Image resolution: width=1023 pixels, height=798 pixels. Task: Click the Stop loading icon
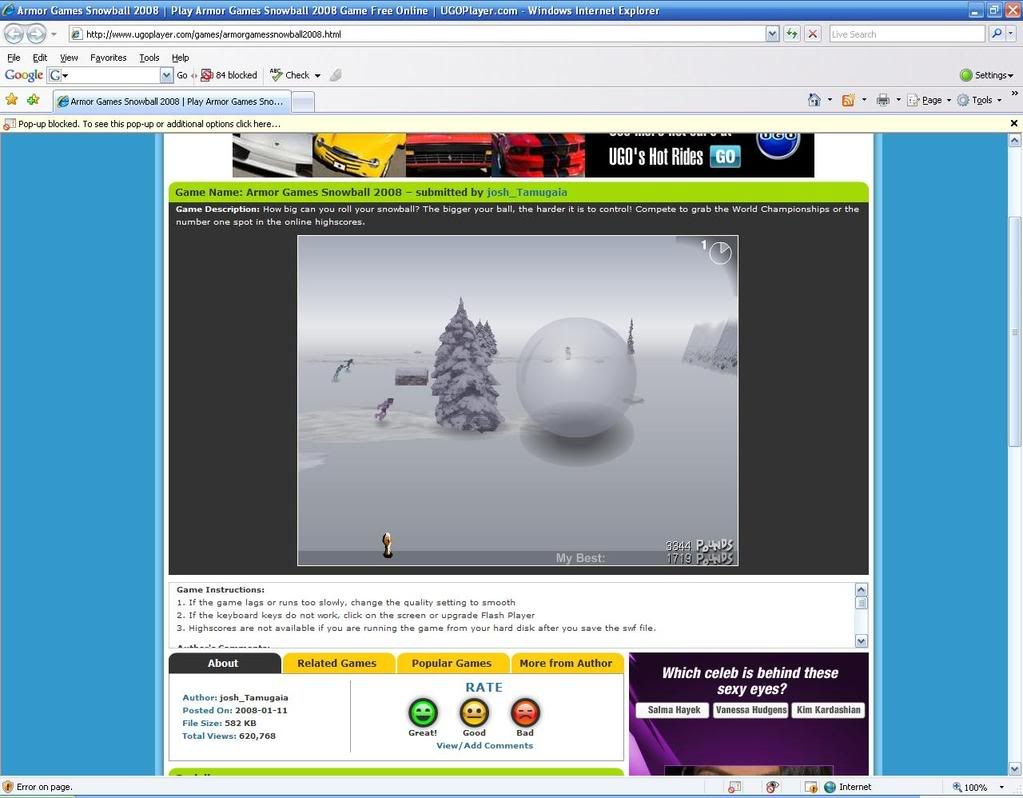[x=813, y=34]
